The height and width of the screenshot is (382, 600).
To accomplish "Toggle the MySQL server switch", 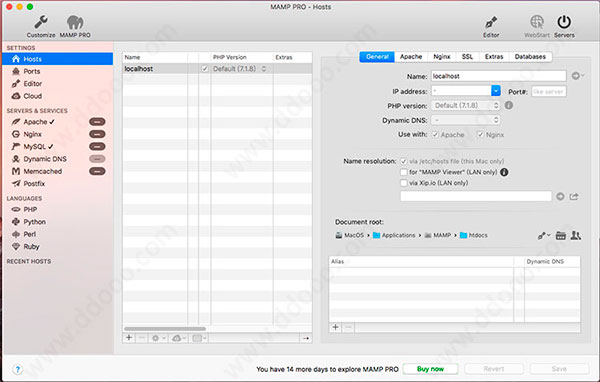I will coord(97,147).
